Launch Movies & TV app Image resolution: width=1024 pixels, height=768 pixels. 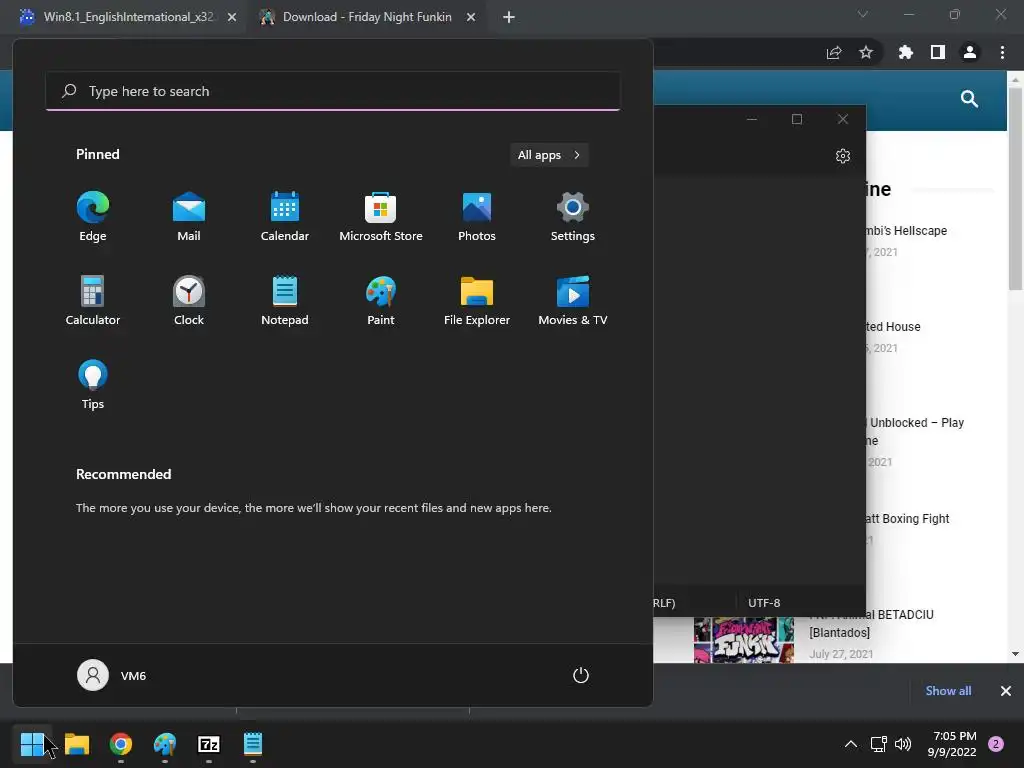coord(573,301)
